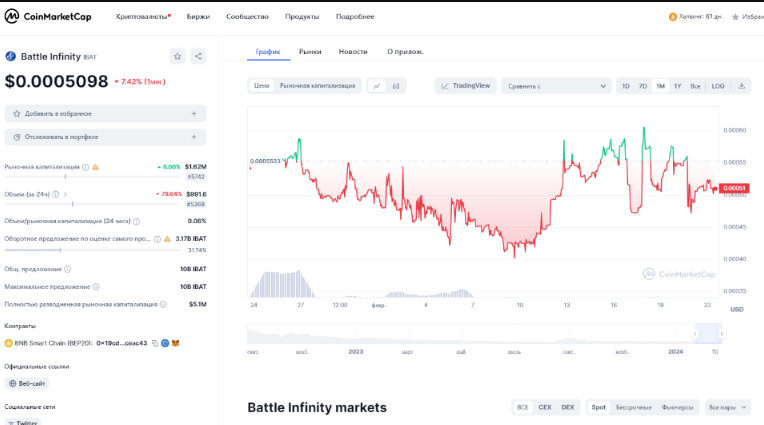764x425 pixels.
Task: Set chart range to 7D
Action: (x=643, y=86)
